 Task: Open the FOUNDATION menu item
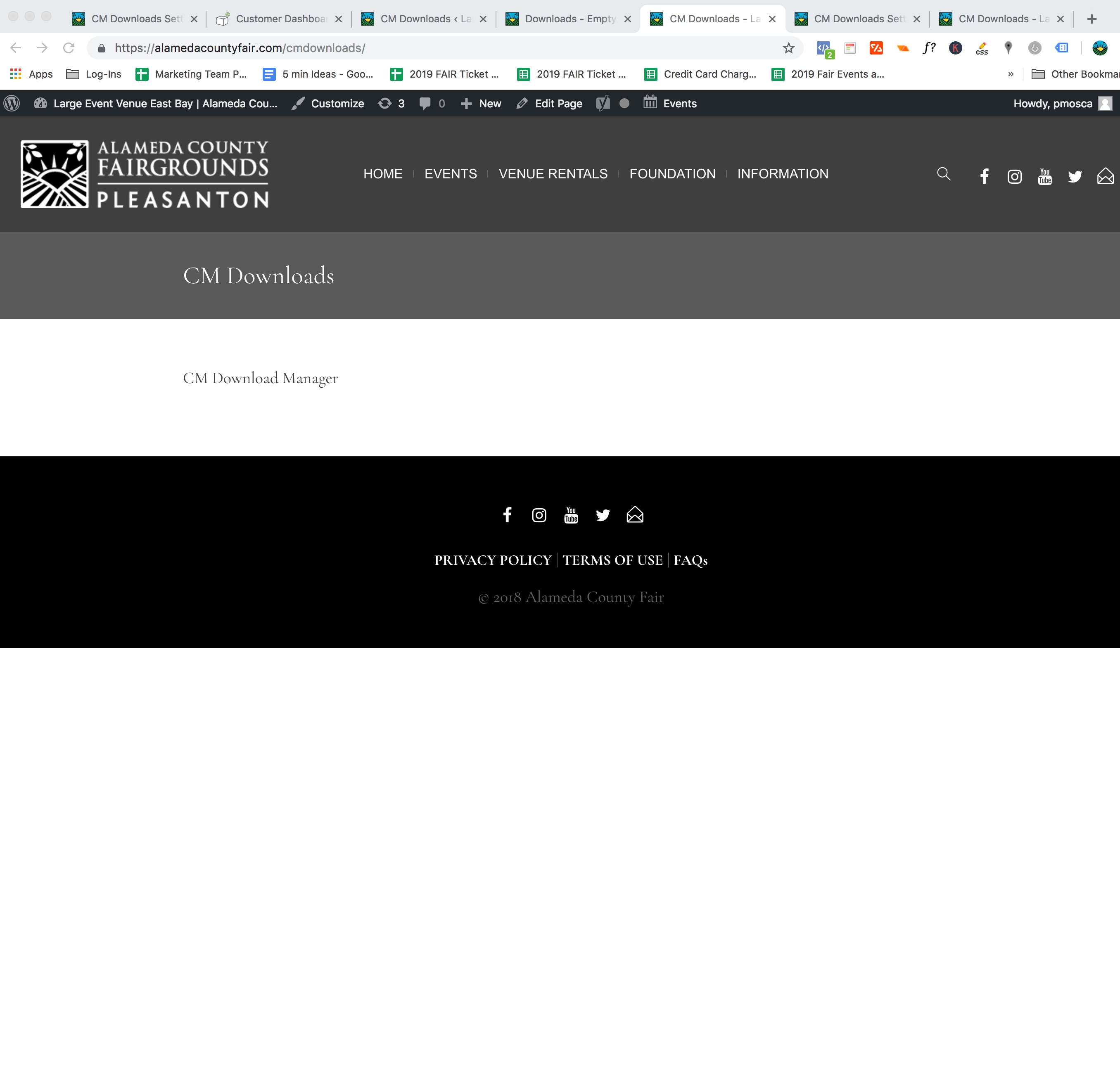point(672,173)
